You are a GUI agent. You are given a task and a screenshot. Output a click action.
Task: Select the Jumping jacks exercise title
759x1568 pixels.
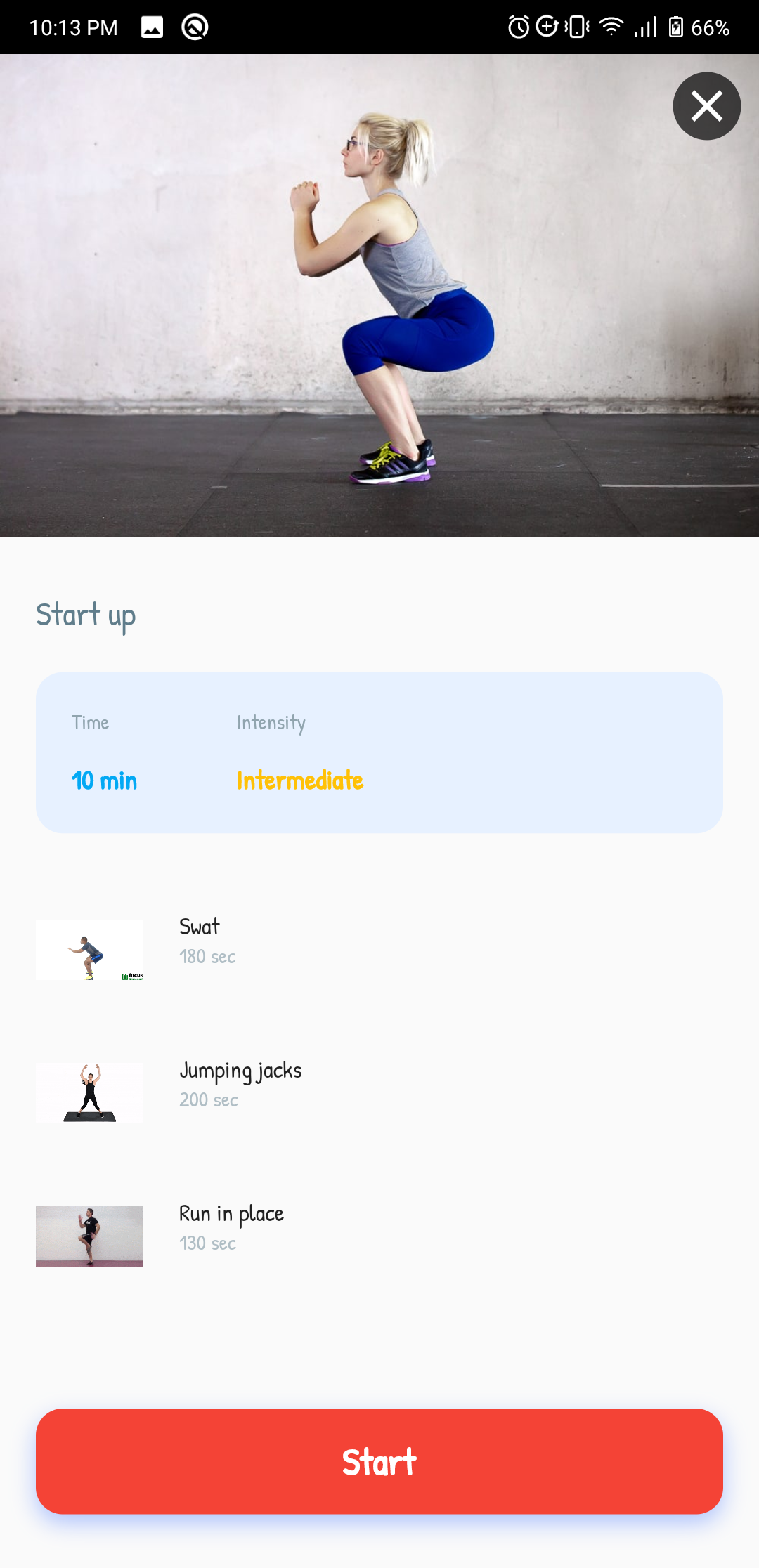[240, 1071]
